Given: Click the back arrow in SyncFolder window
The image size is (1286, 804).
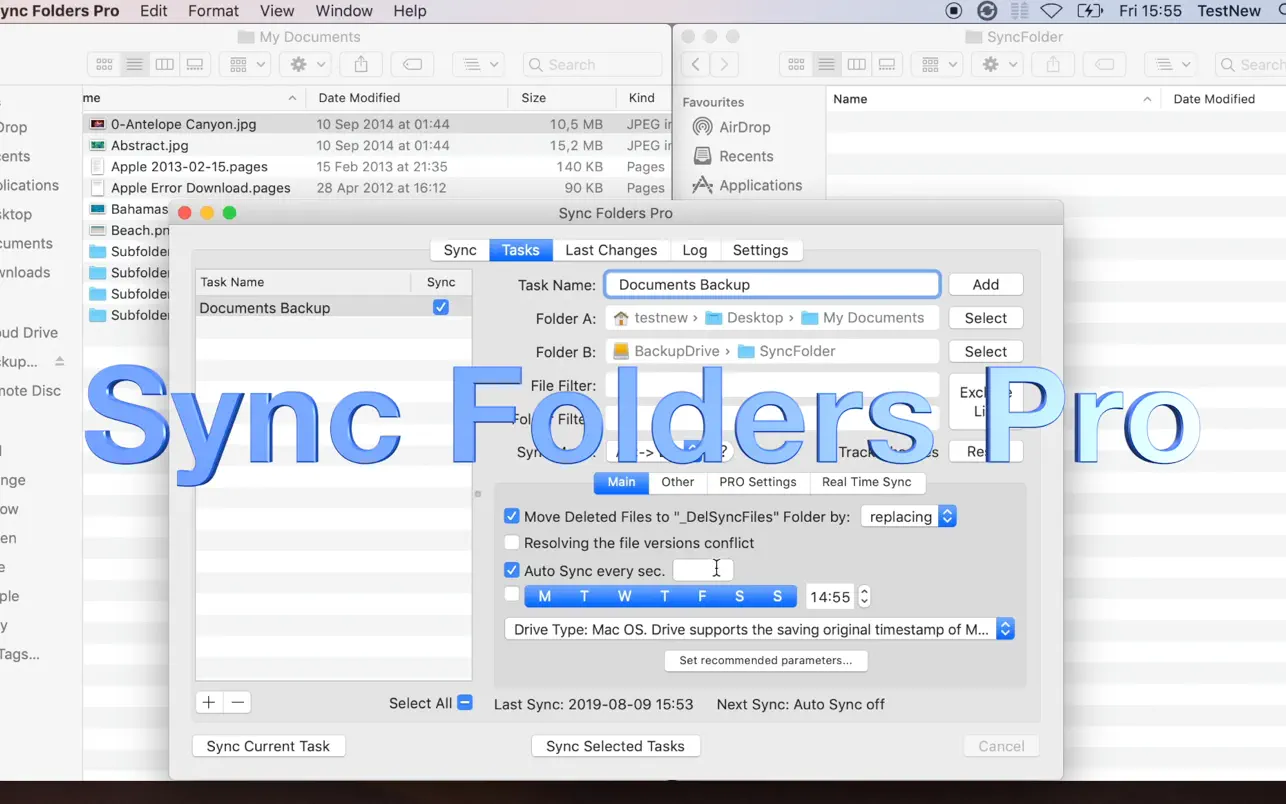Looking at the screenshot, I should [x=696, y=64].
